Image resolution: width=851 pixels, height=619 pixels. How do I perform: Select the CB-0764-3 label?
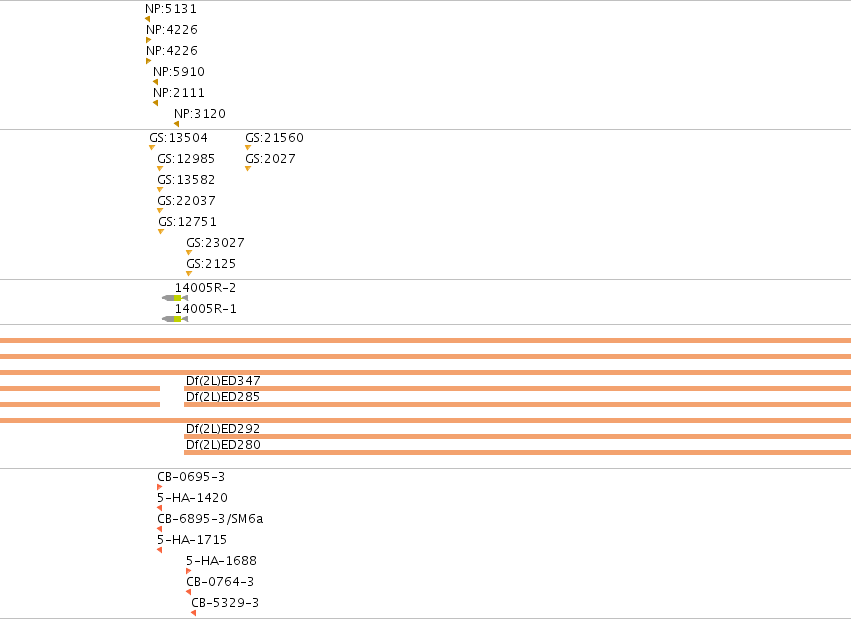(220, 582)
